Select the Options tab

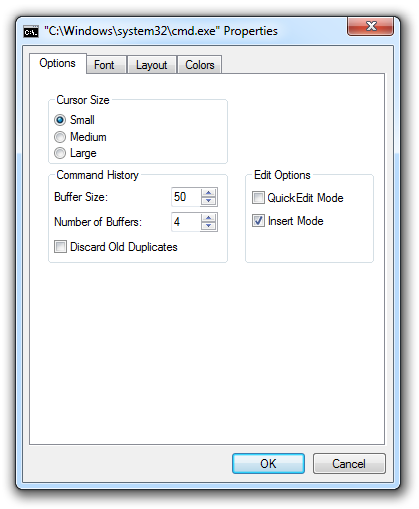(x=57, y=63)
